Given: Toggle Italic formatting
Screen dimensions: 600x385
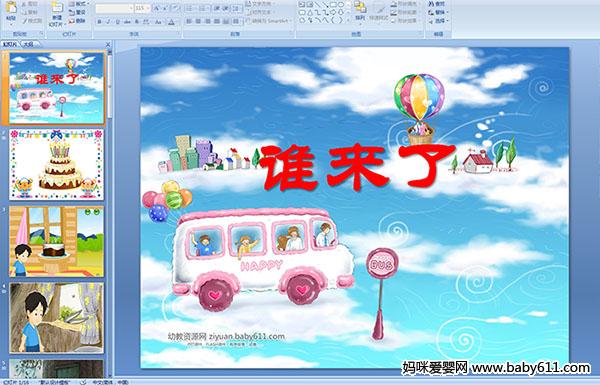Looking at the screenshot, I should click(108, 22).
